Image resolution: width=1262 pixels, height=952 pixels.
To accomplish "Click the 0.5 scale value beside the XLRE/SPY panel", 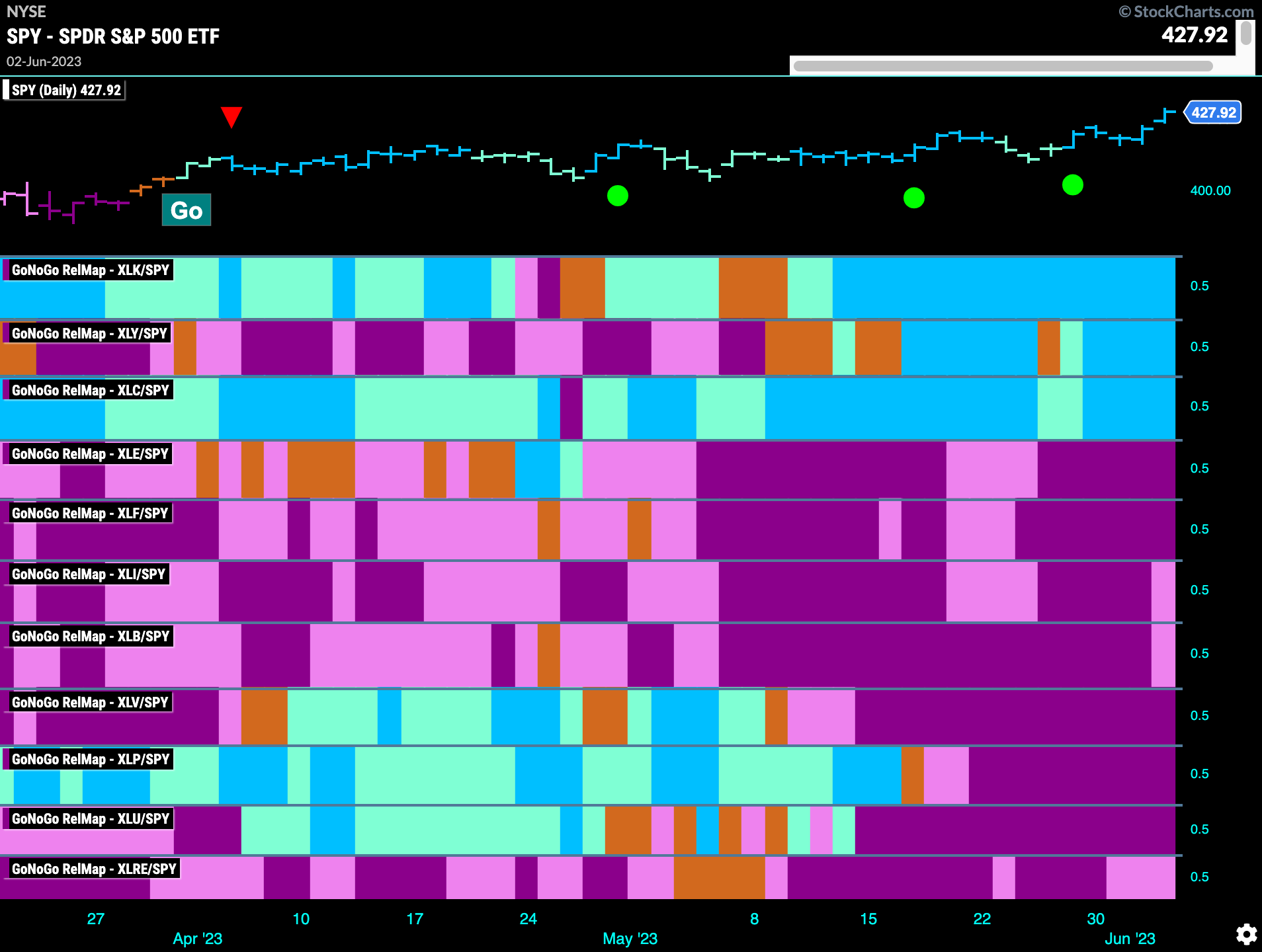I will (x=1199, y=877).
